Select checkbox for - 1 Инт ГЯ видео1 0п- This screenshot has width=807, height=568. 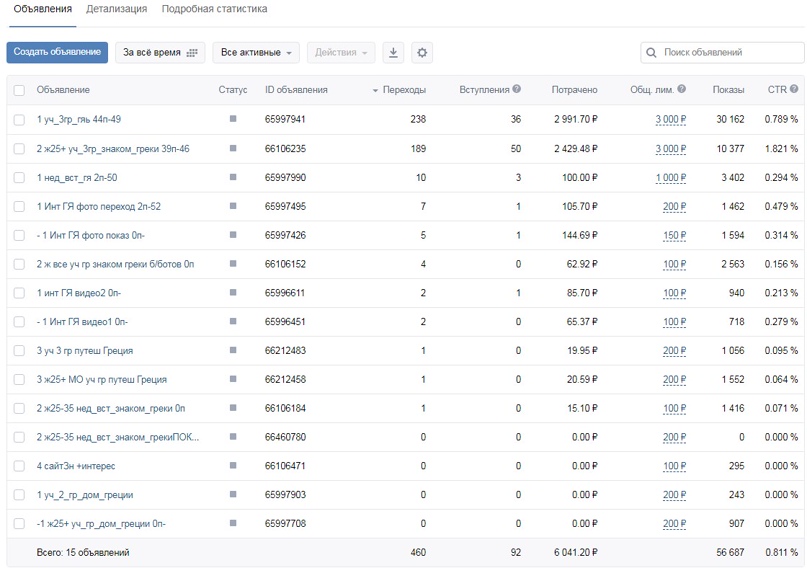(19, 322)
